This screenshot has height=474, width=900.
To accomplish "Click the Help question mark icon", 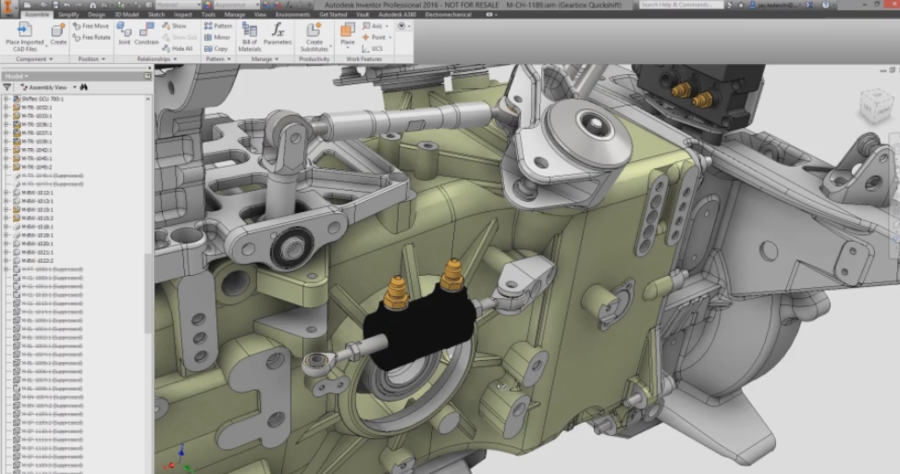I will click(x=825, y=5).
